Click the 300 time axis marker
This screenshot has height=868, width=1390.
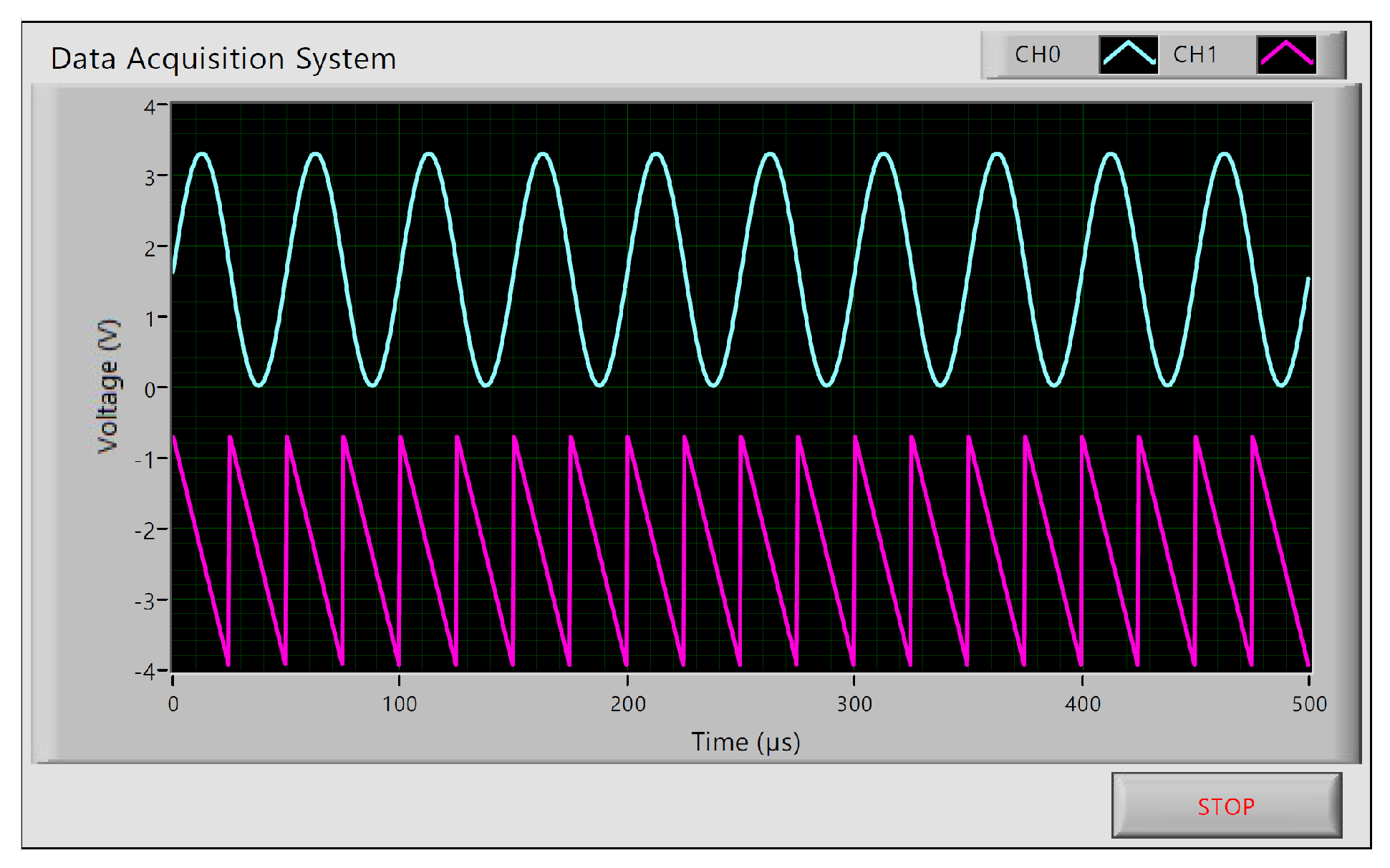[854, 705]
